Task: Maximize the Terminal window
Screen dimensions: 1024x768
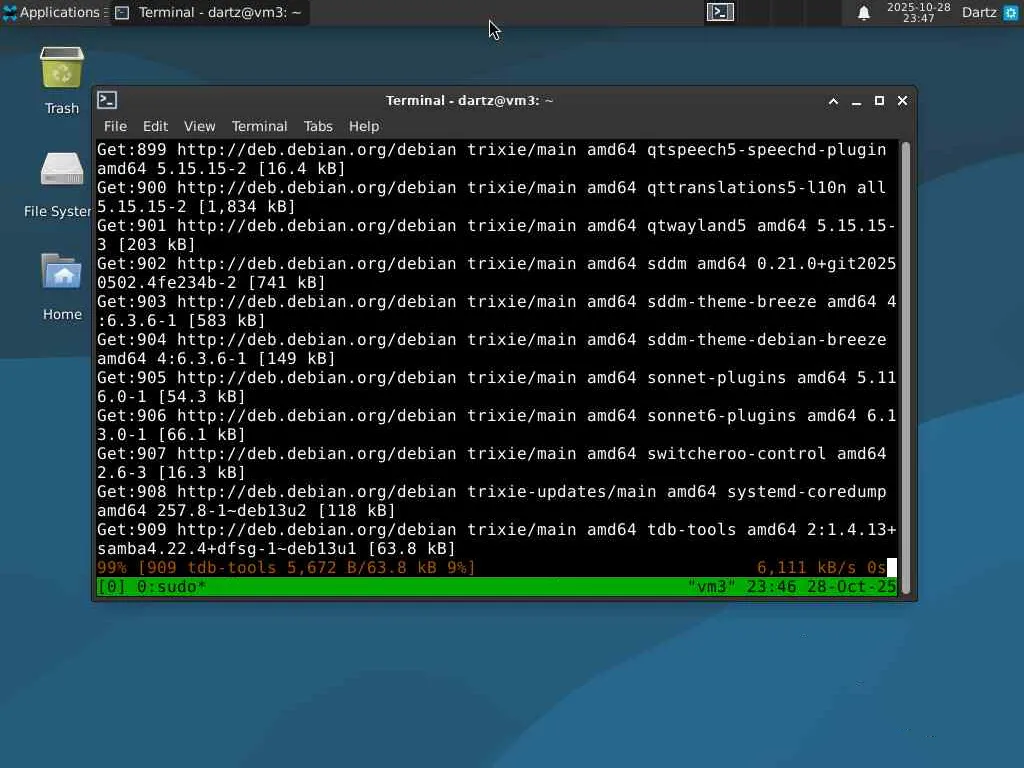Action: tap(879, 101)
